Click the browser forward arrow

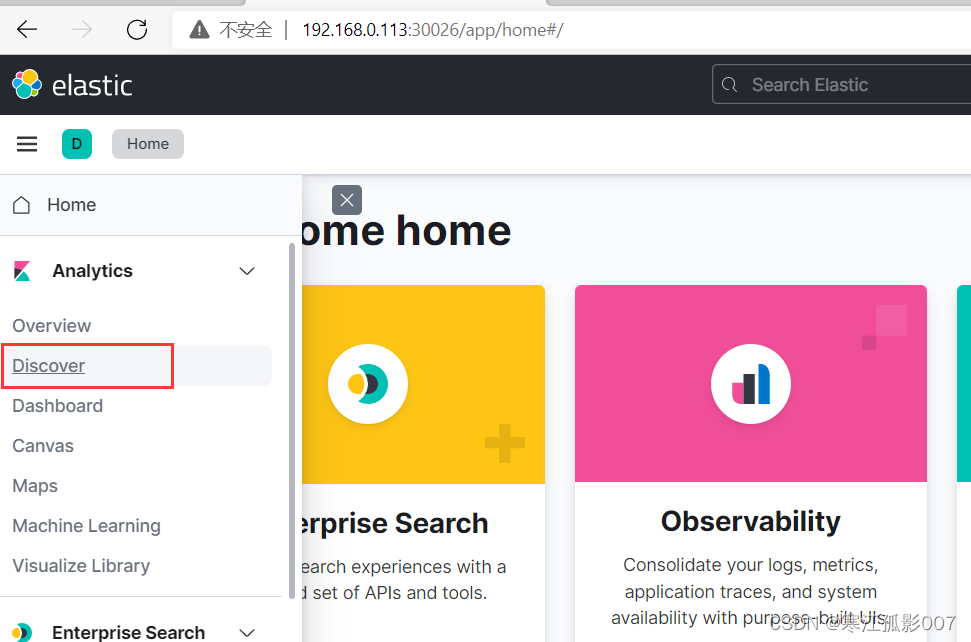pos(82,29)
